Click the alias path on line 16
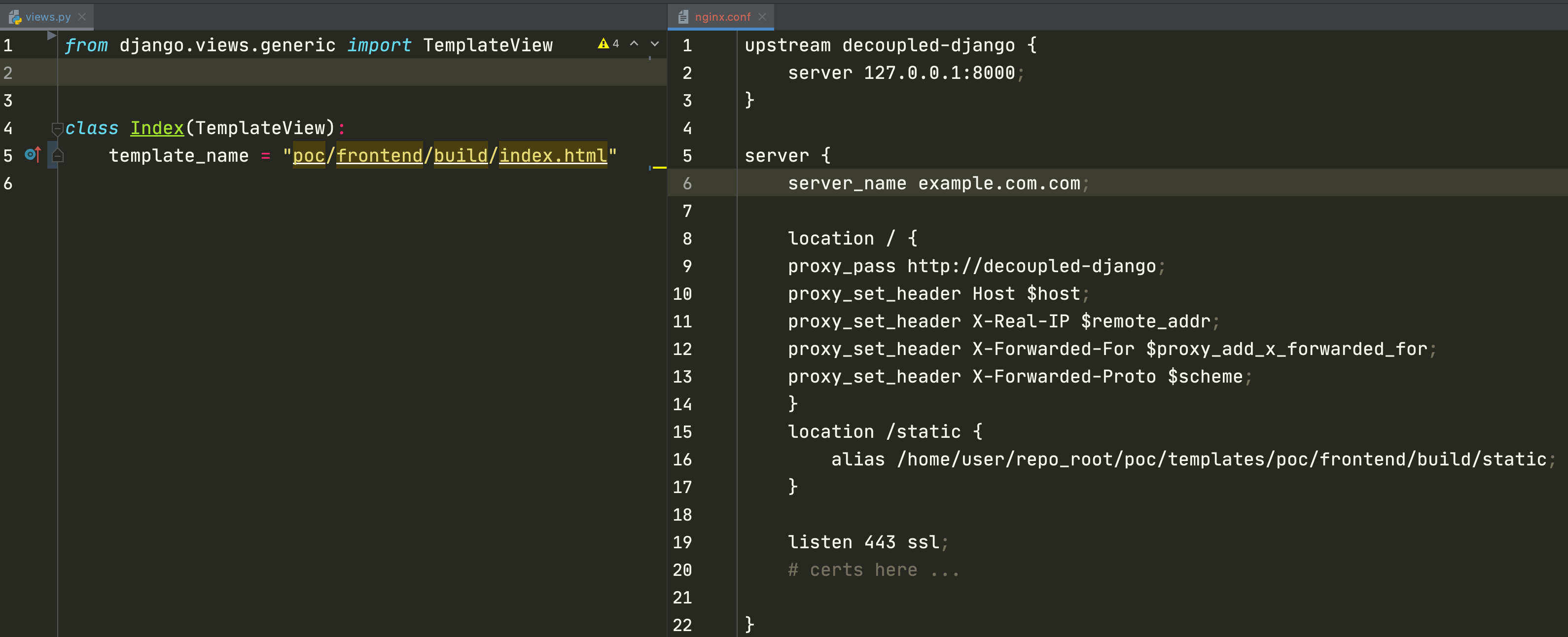The image size is (1568, 637). click(1222, 460)
